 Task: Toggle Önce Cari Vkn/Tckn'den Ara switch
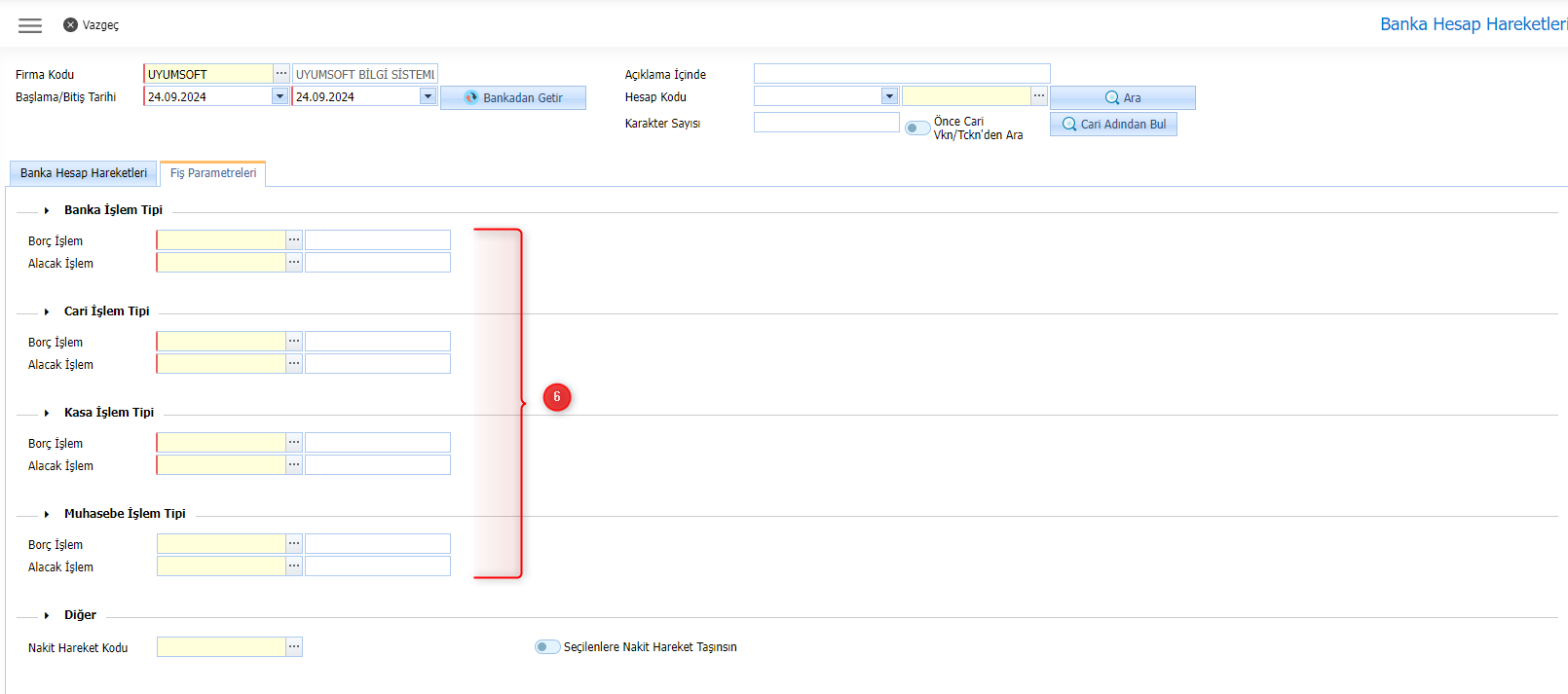pos(916,128)
